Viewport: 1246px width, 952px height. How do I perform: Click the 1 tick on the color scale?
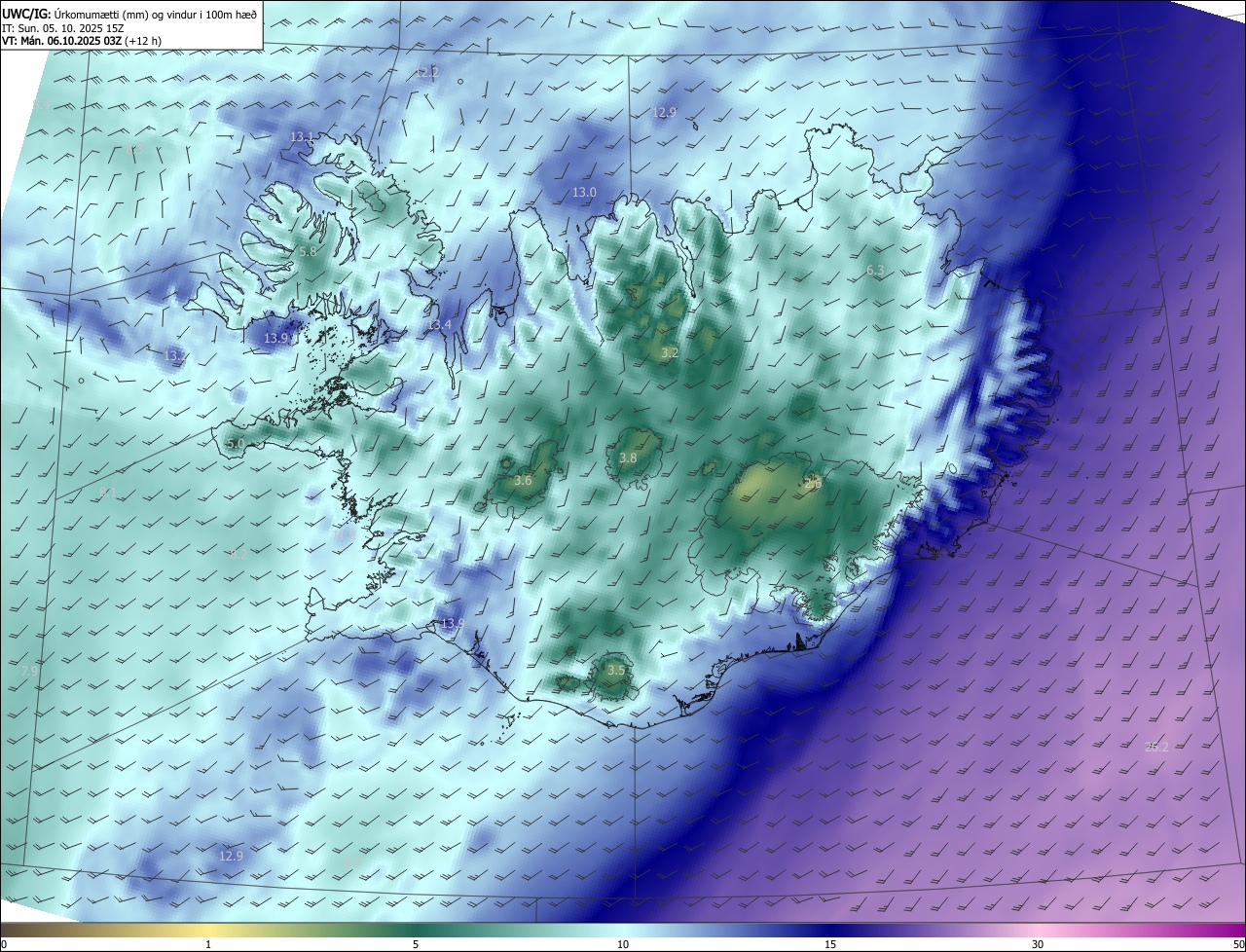[x=208, y=944]
